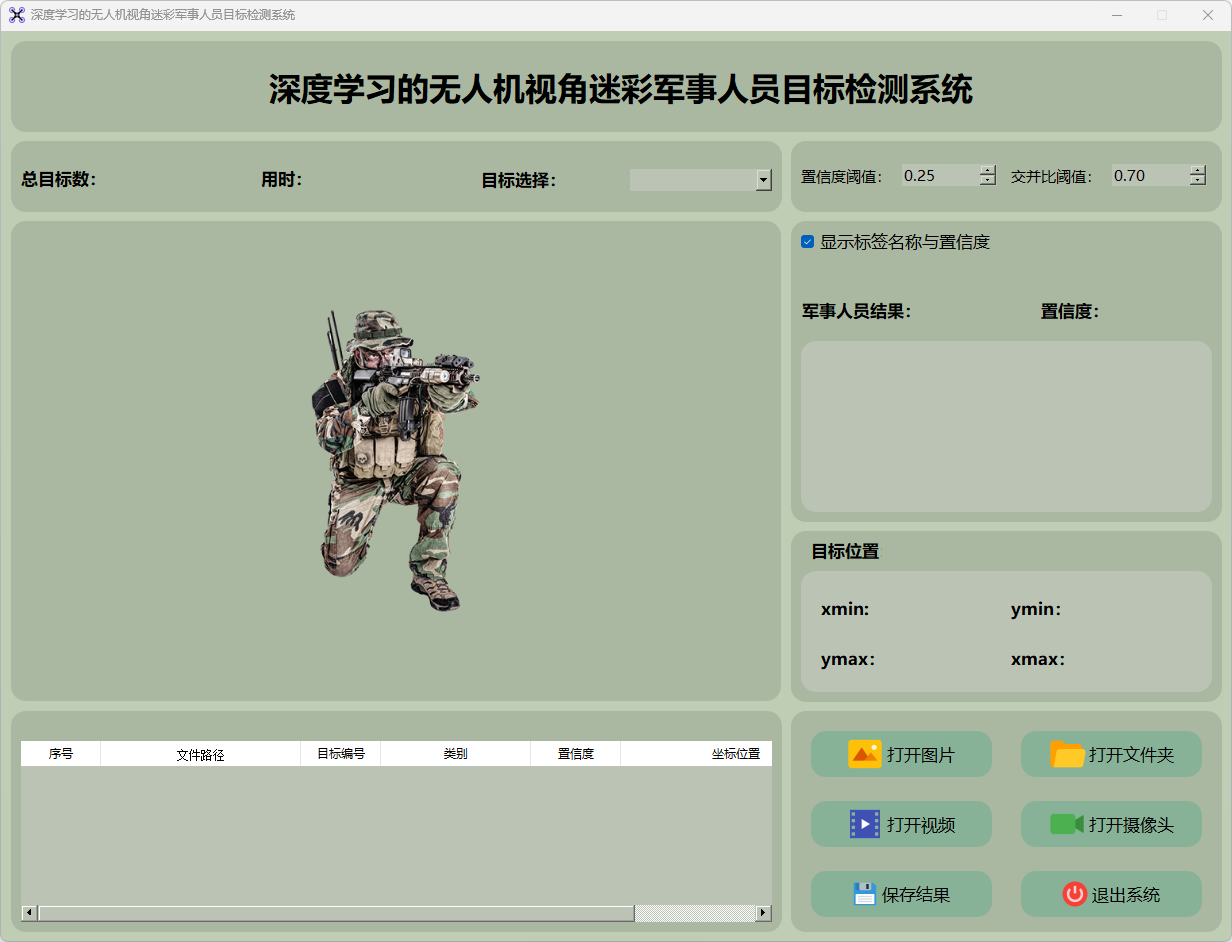Toggle the 显示标签名称与置信度 checkbox
Image resolution: width=1232 pixels, height=942 pixels.
pyautogui.click(x=808, y=242)
